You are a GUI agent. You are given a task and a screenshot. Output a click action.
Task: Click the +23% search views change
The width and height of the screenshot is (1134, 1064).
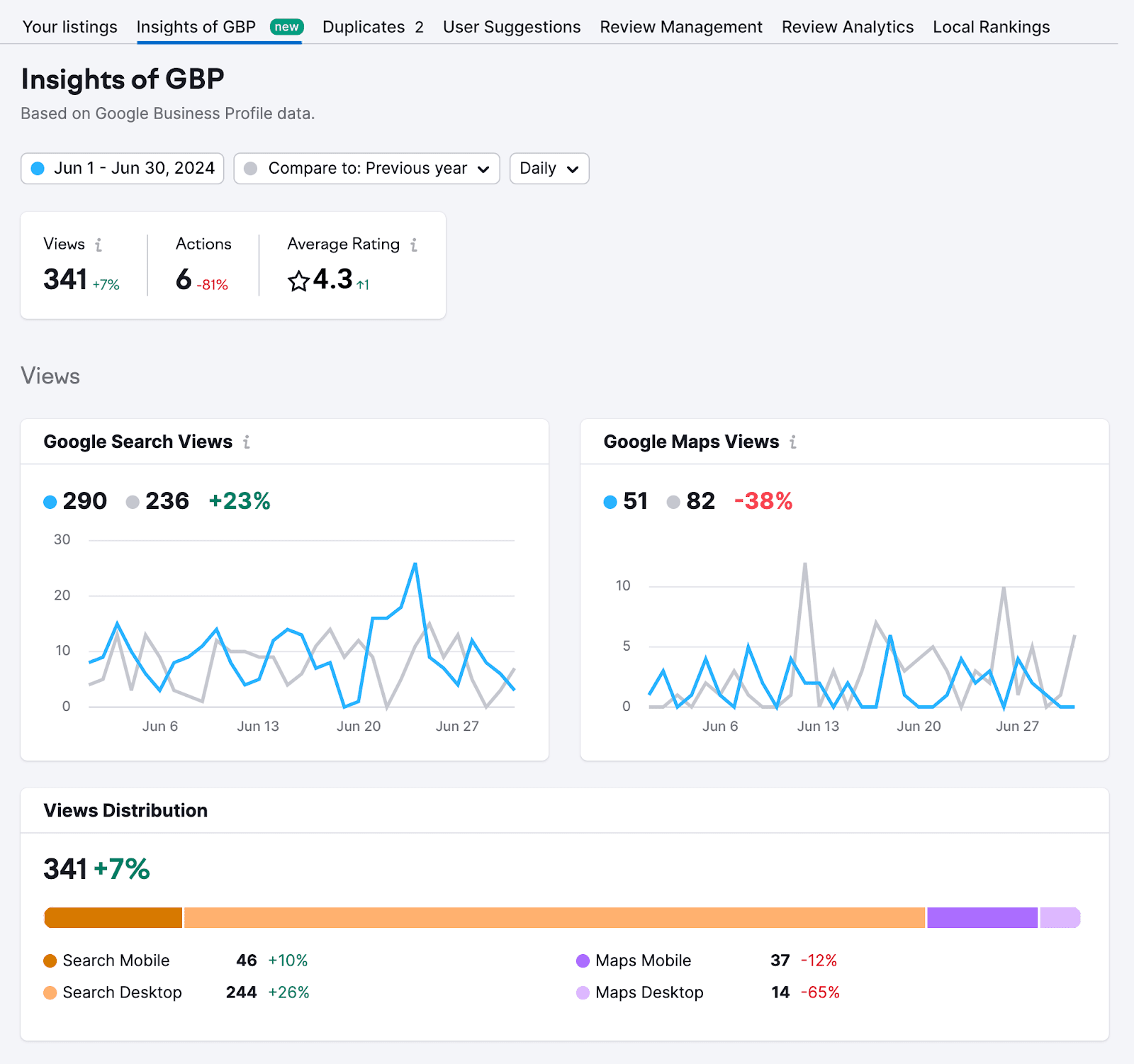(240, 501)
